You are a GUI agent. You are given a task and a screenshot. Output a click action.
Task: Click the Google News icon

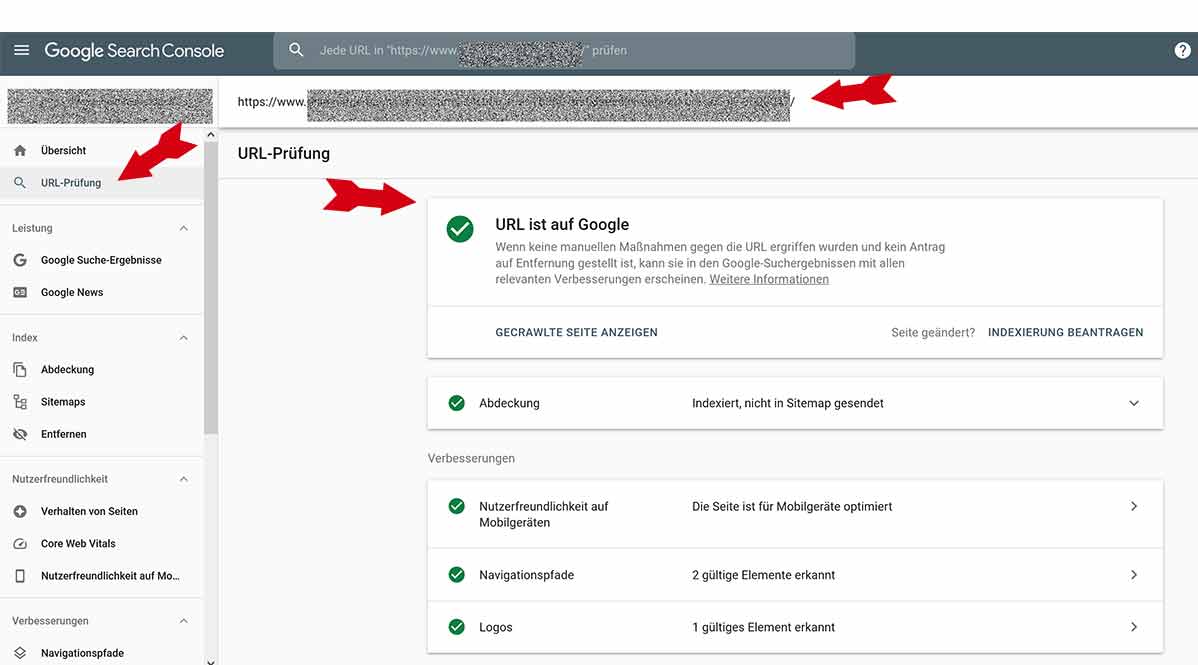coord(20,292)
